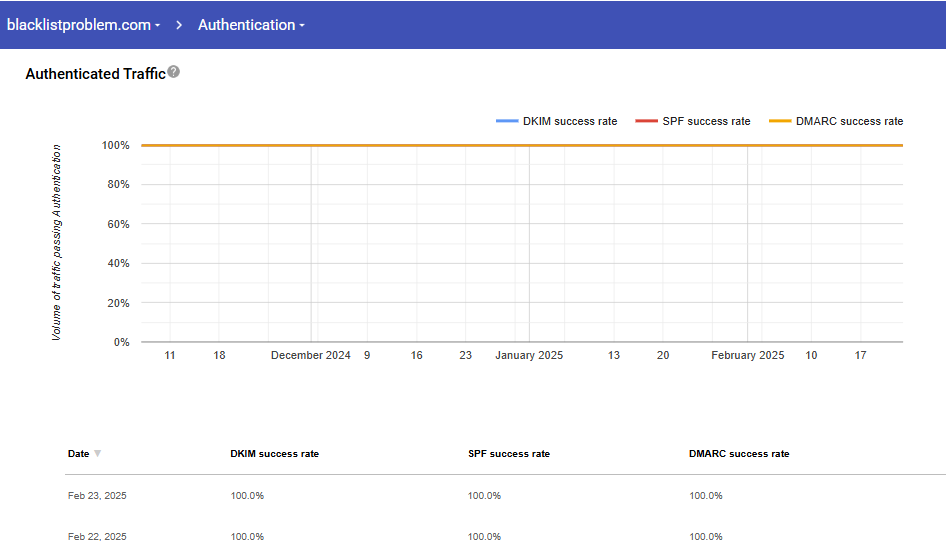Expand the Authentication dropdown menu
The image size is (946, 553).
pyautogui.click(x=251, y=25)
